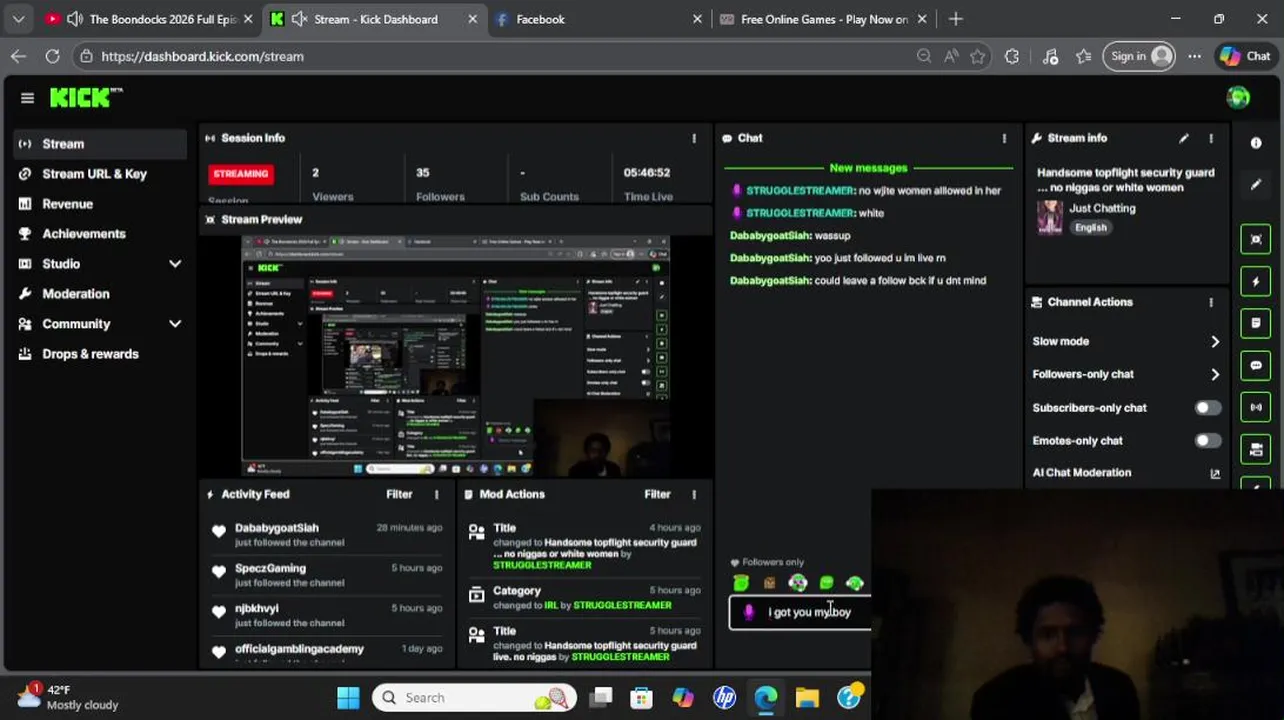
Task: Open Mod Actions options menu
Action: (694, 494)
